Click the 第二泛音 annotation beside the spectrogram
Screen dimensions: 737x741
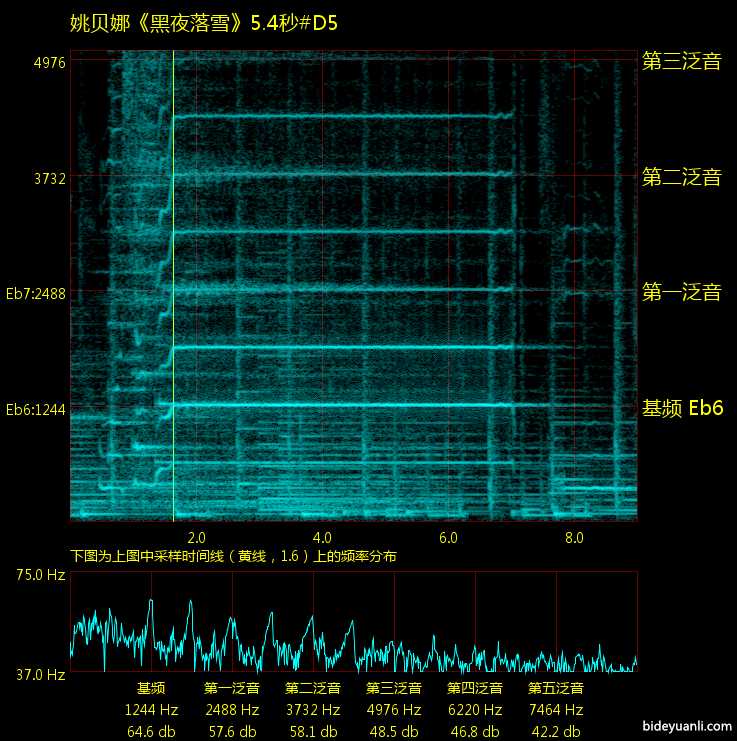[x=681, y=178]
